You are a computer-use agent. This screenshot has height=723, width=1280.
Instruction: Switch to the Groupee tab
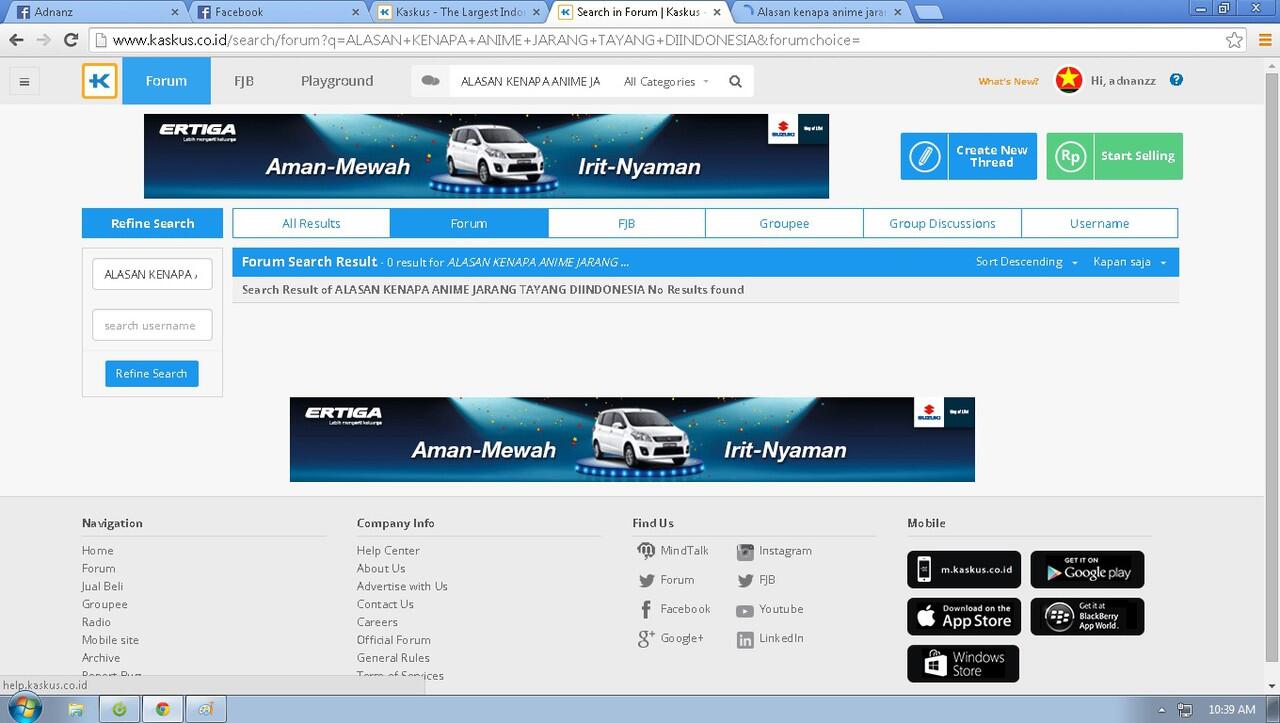point(784,223)
